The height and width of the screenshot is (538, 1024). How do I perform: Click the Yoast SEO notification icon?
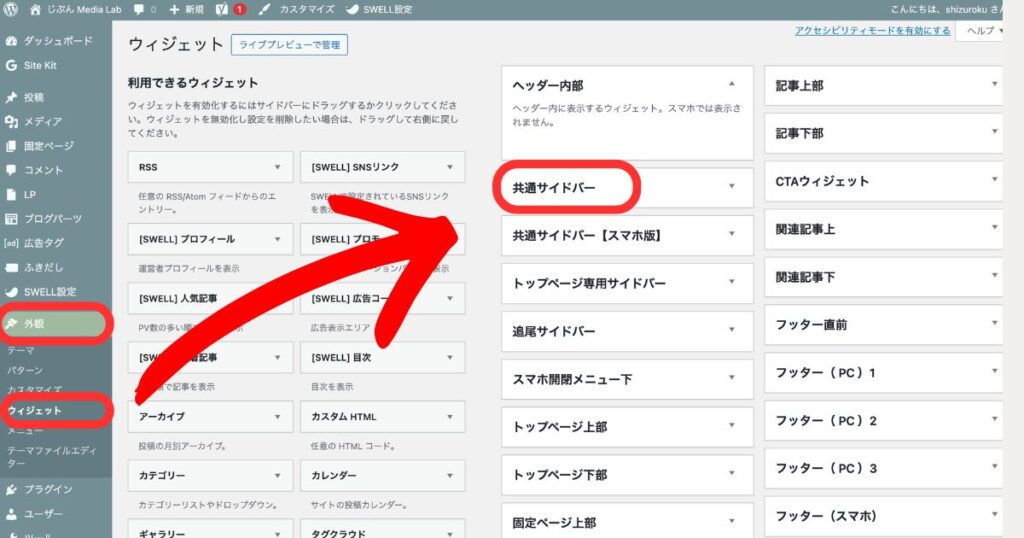[217, 9]
